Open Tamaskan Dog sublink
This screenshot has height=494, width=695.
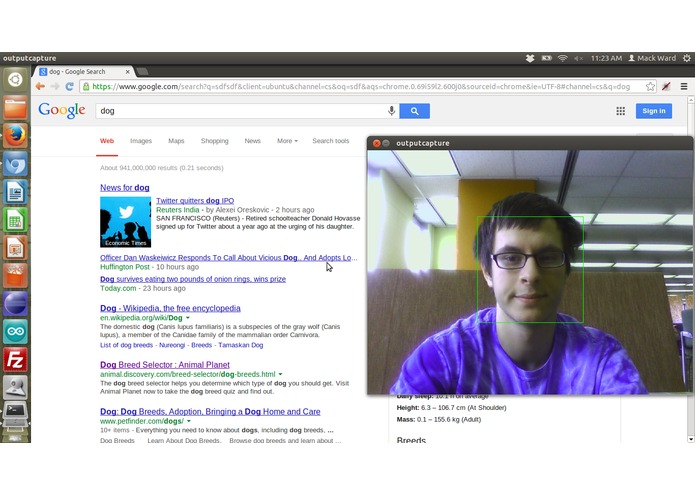tap(241, 345)
